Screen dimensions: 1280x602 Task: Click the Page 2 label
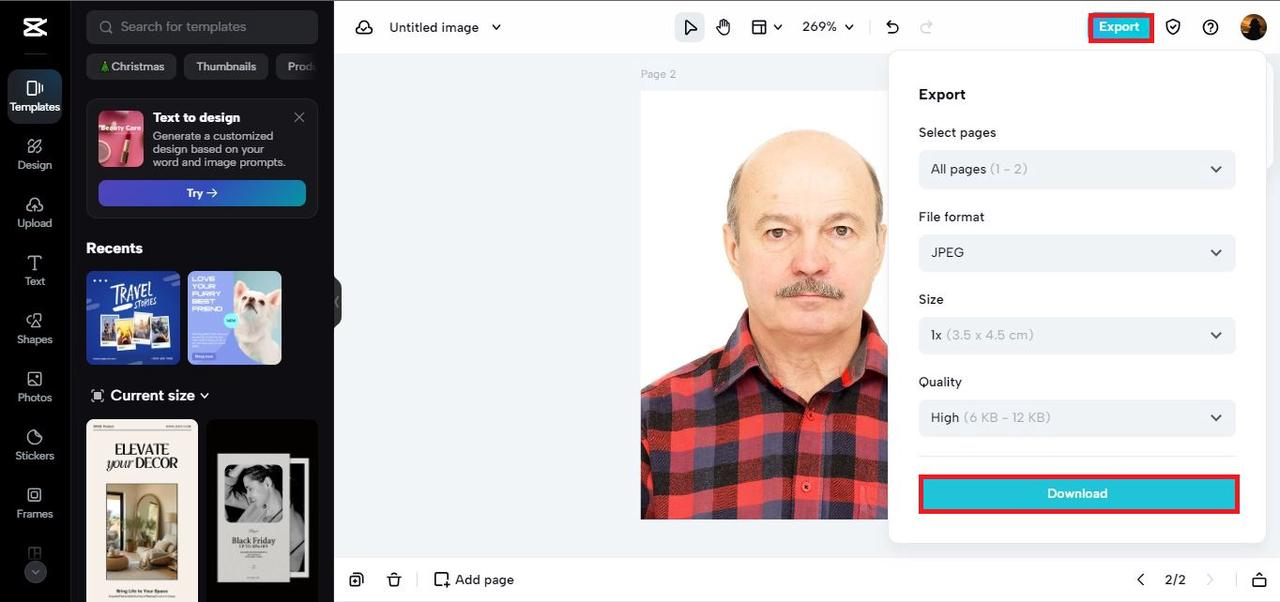(658, 74)
